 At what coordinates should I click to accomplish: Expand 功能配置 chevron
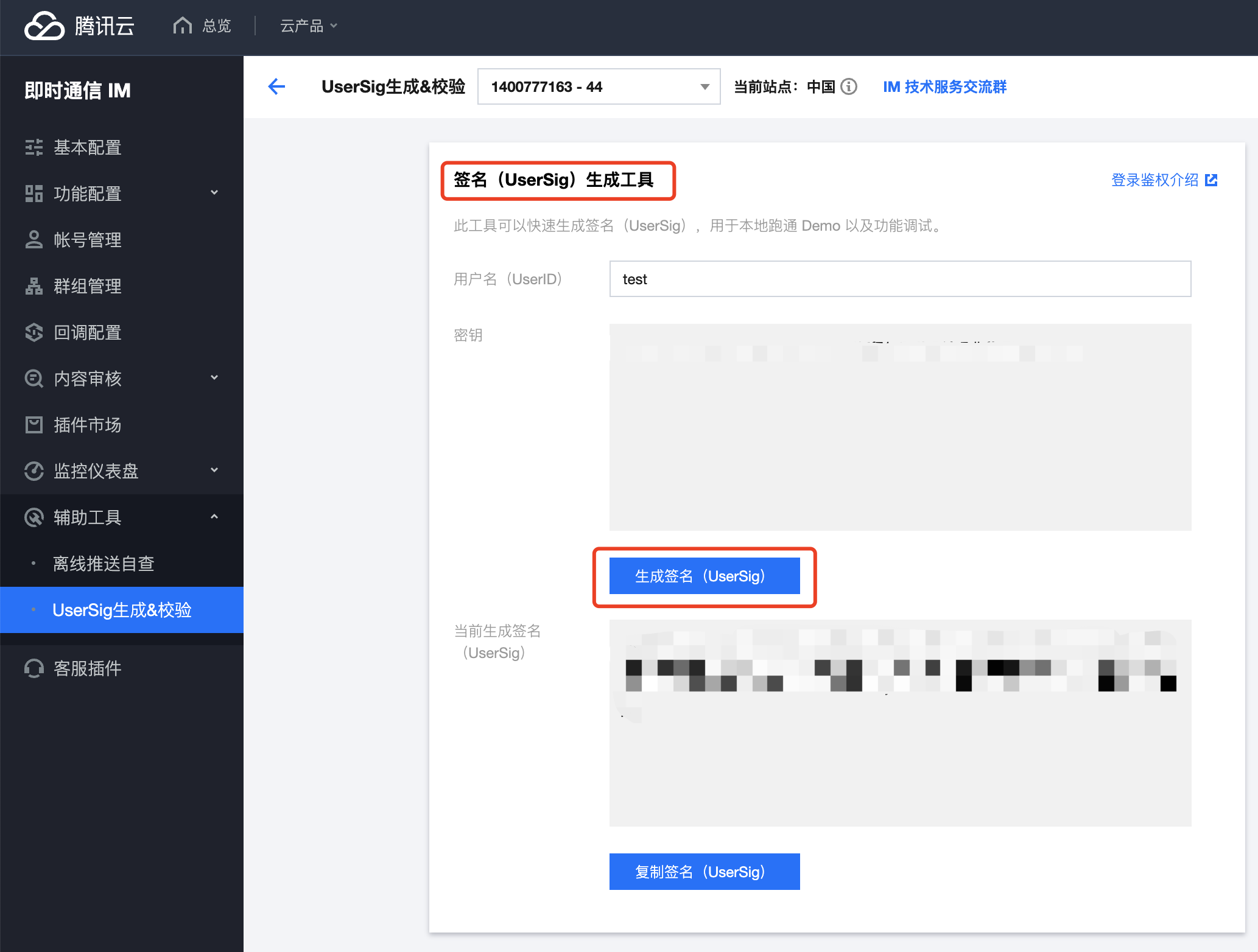[214, 192]
